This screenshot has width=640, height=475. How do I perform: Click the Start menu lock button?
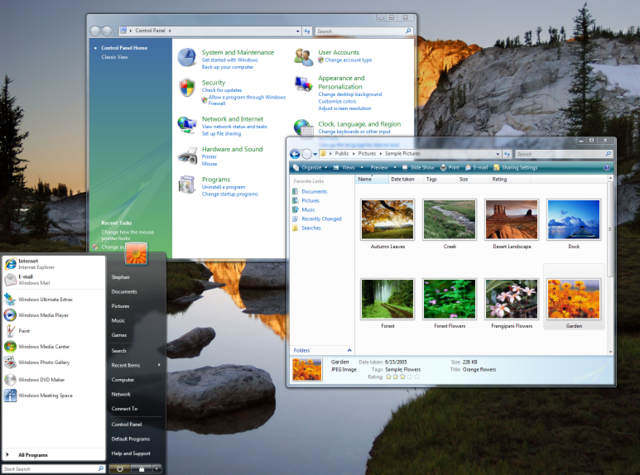click(141, 469)
